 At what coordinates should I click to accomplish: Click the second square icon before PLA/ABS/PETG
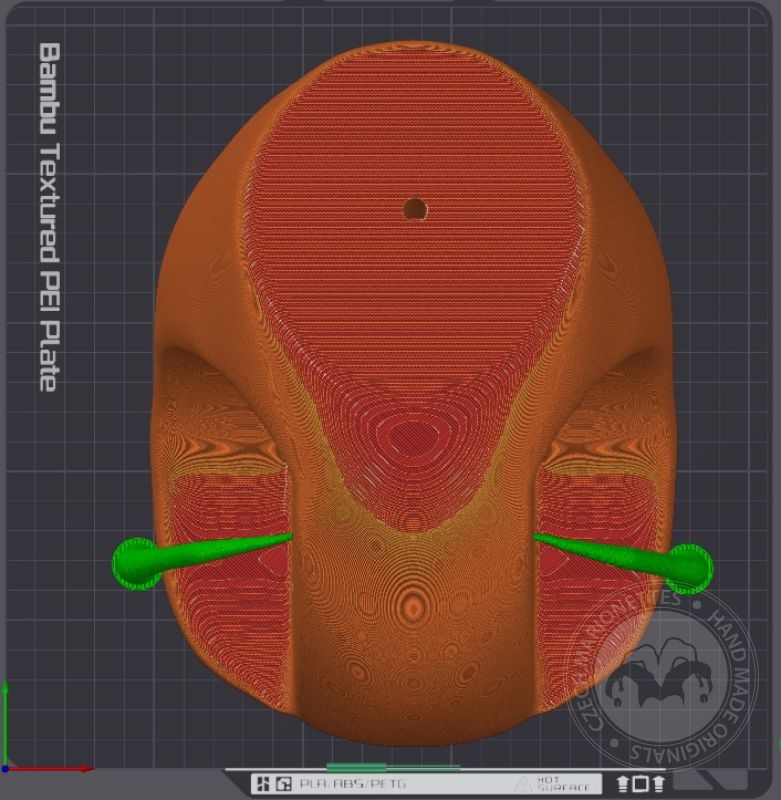pyautogui.click(x=283, y=784)
